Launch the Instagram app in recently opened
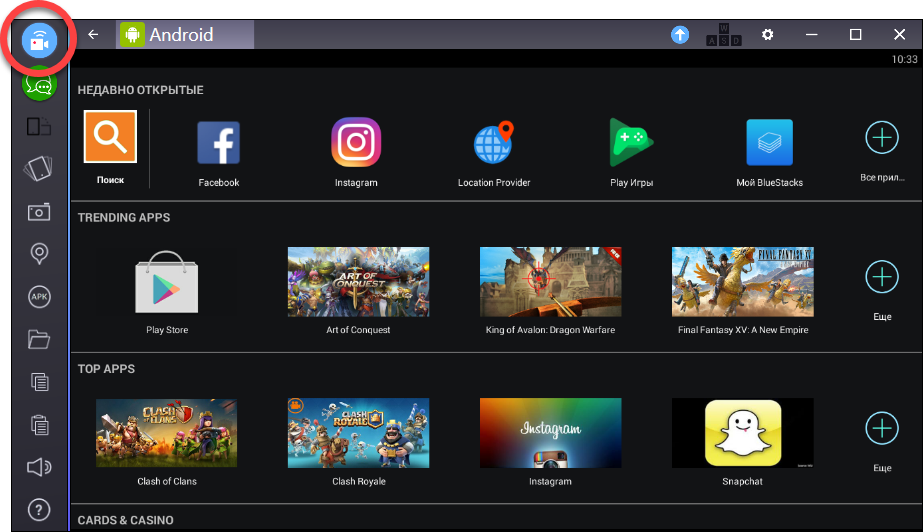 356,142
